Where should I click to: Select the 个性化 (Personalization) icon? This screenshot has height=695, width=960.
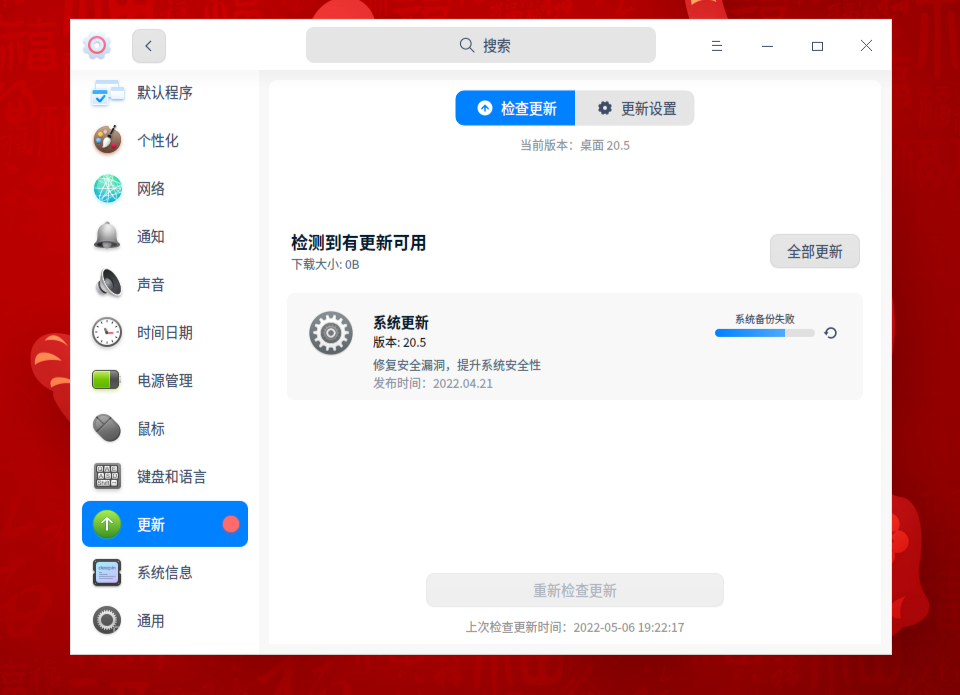(107, 140)
